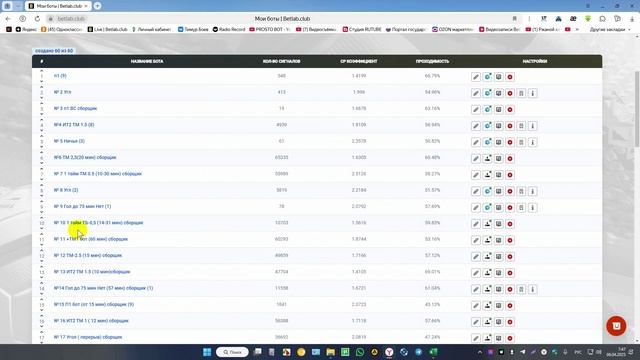This screenshot has height=360, width=640.
Task: Edit bot № 10 1 тайм сборщик
Action: click(x=476, y=224)
